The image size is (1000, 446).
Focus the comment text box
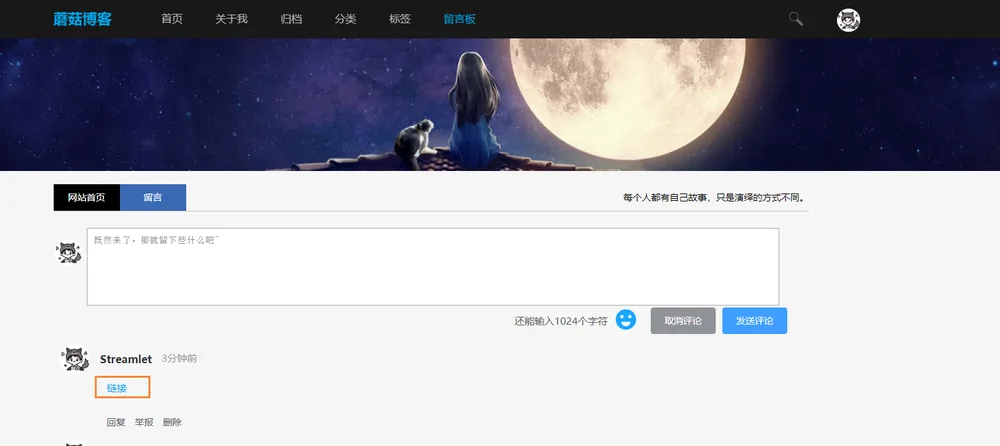pos(433,267)
